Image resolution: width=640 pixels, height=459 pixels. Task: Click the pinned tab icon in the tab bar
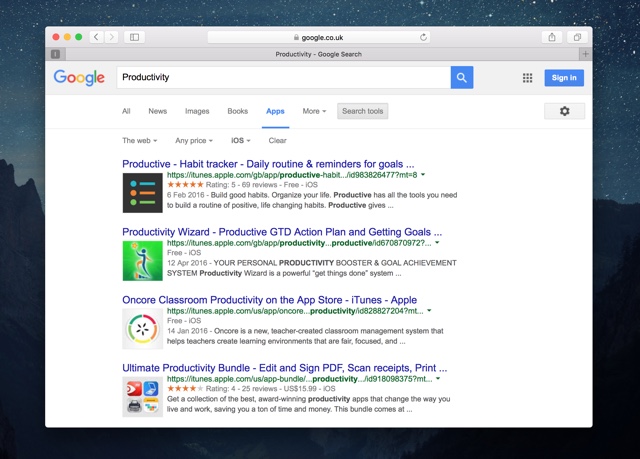point(56,54)
